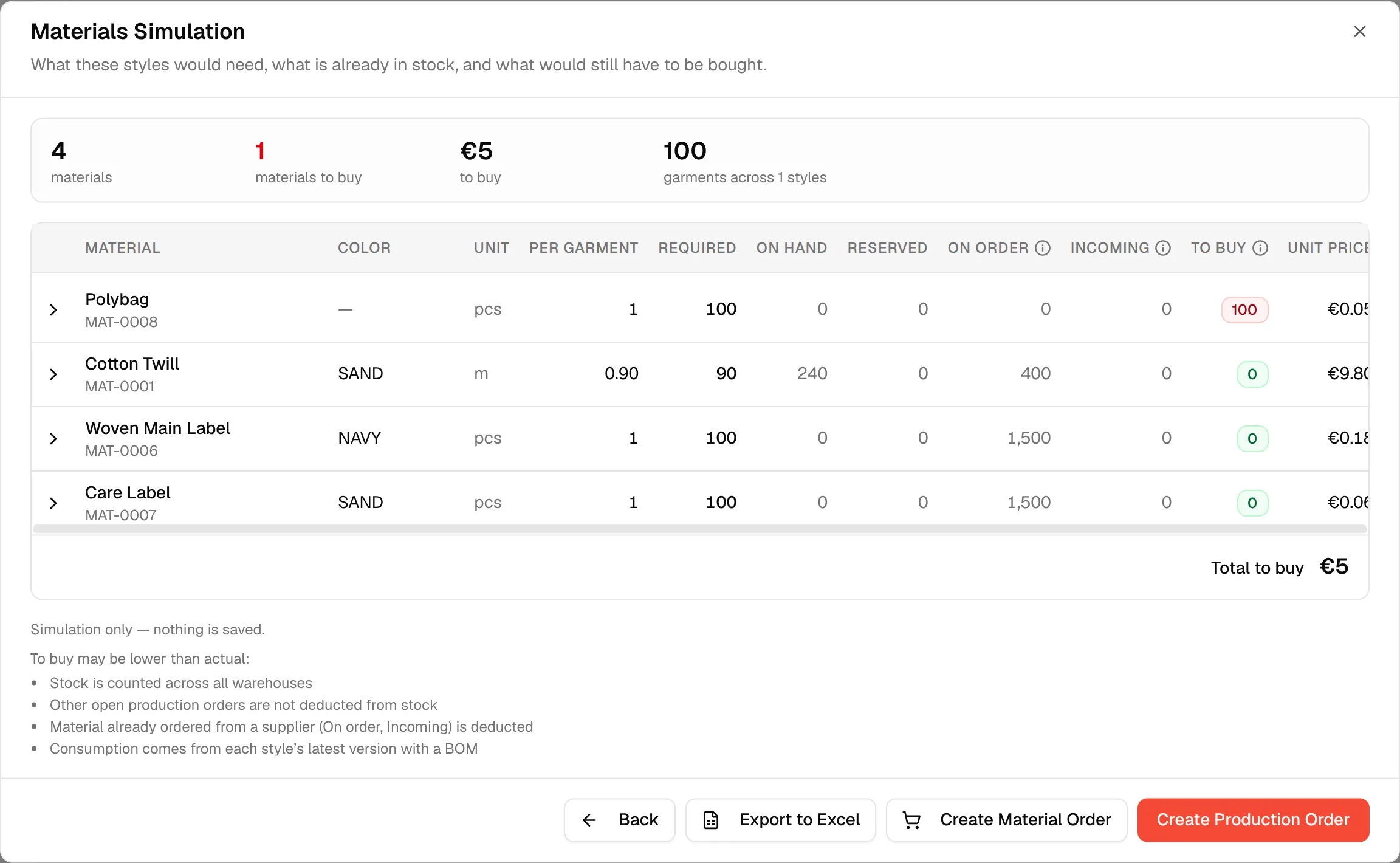Click the Total to buy €5 amount
1400x863 pixels.
(1334, 566)
